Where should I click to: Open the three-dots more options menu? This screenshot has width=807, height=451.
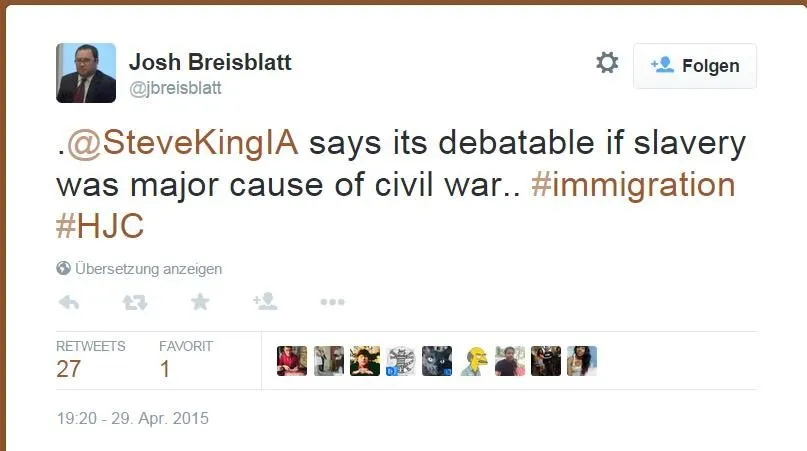tap(332, 302)
